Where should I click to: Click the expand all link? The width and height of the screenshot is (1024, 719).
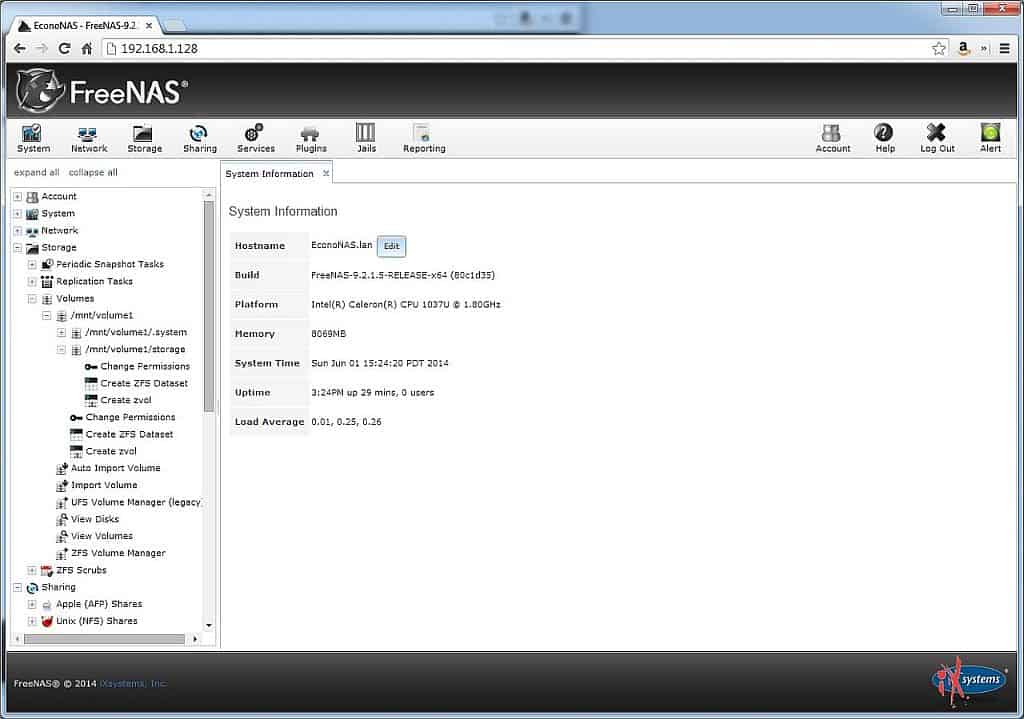(x=37, y=172)
